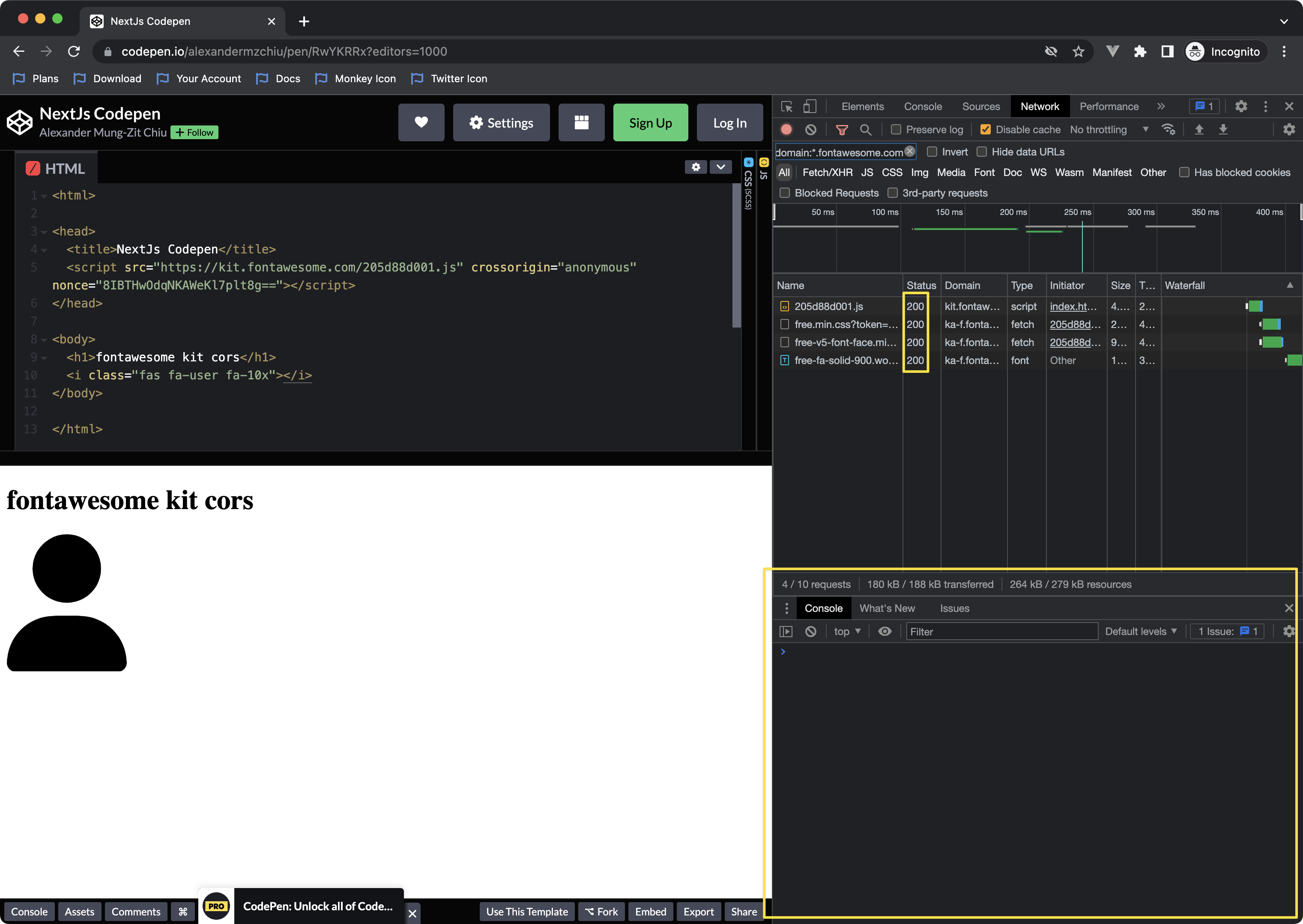Open the Issues tab
Viewport: 1303px width, 924px height.
click(954, 608)
